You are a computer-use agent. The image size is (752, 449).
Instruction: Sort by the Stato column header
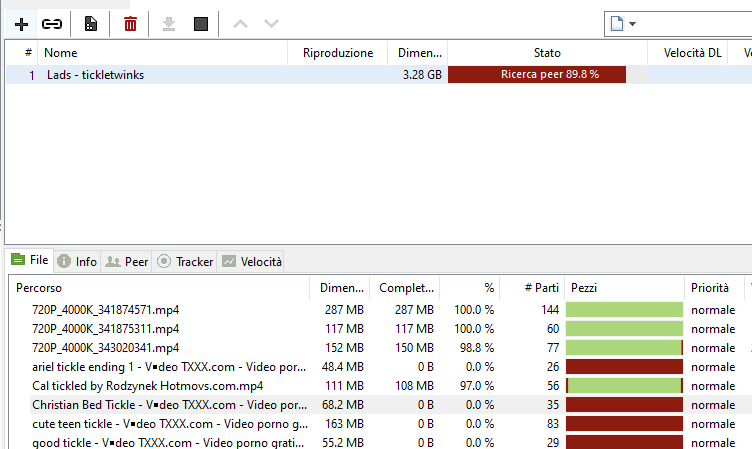[x=547, y=53]
